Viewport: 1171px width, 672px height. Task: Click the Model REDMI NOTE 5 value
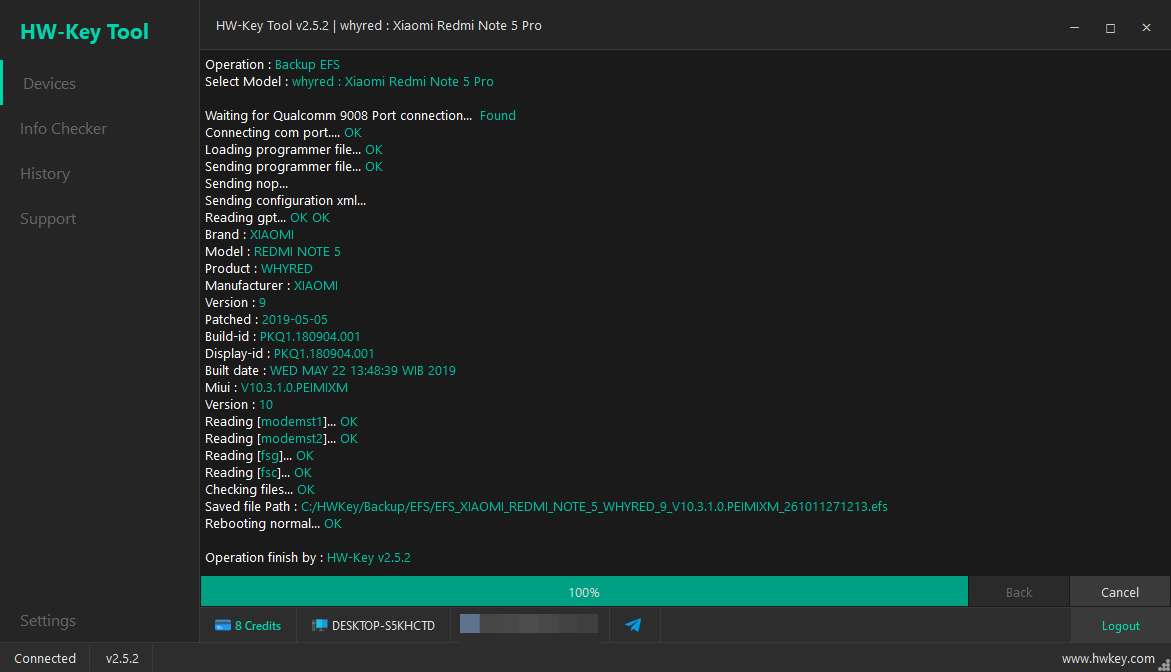pos(297,252)
